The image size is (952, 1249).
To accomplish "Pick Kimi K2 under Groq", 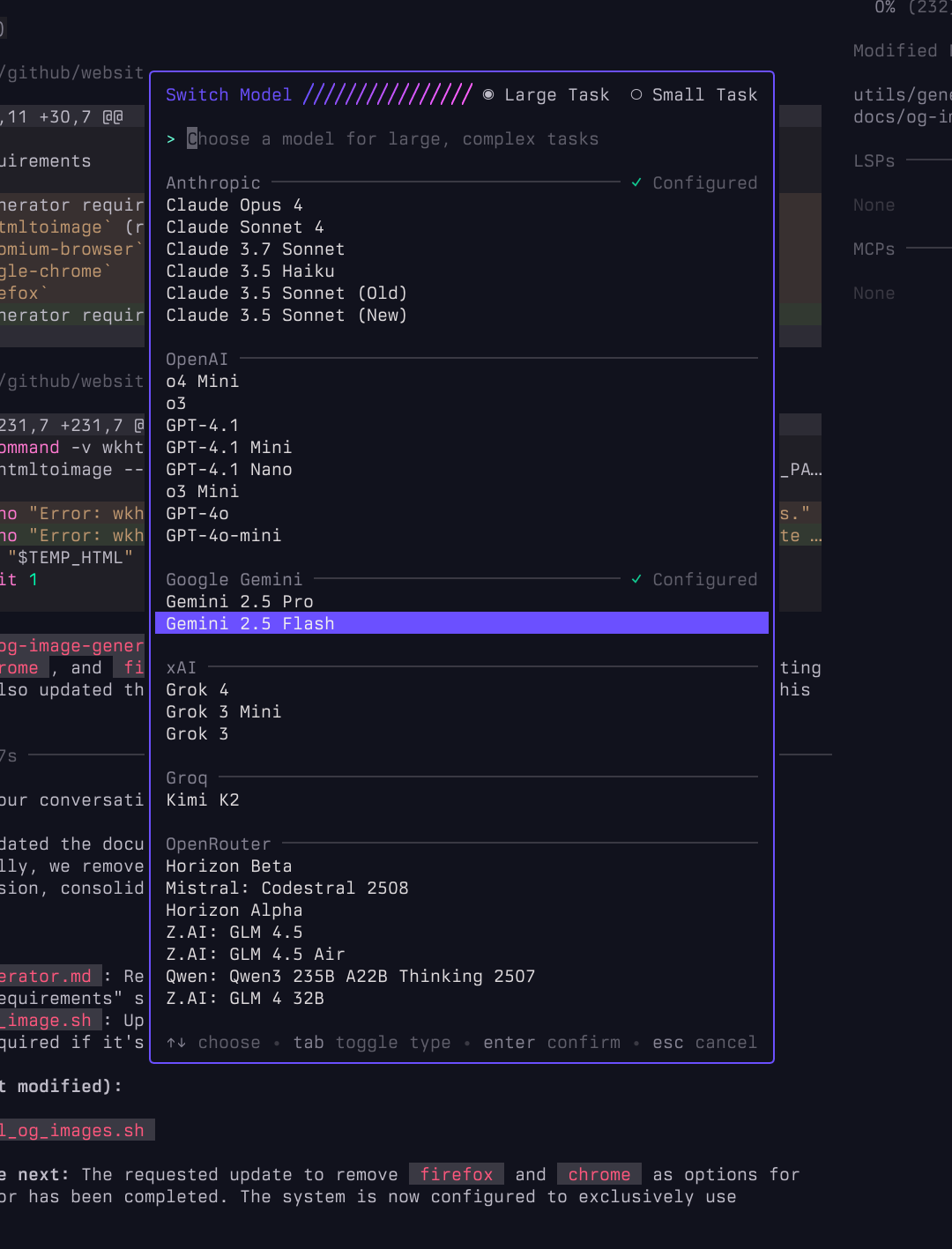I will [x=203, y=800].
